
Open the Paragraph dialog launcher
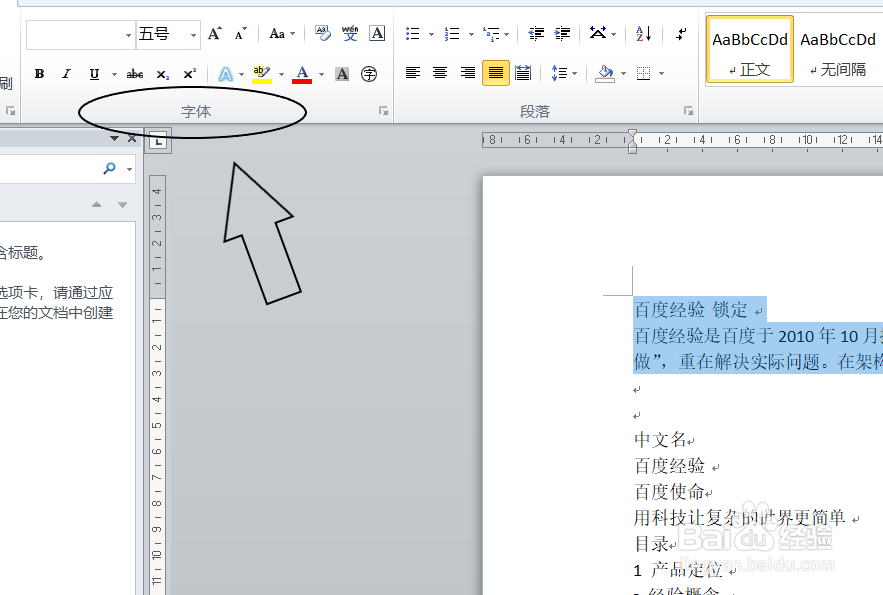coord(688,111)
